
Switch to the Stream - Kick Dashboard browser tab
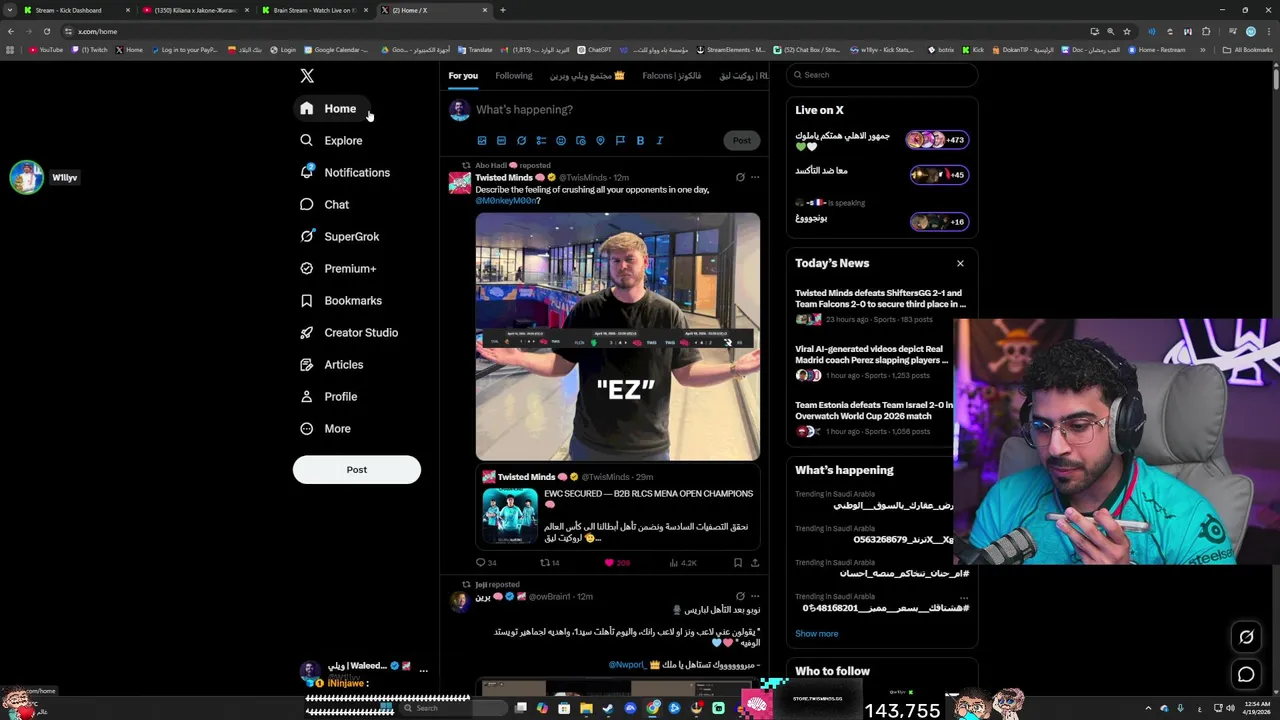pyautogui.click(x=77, y=10)
